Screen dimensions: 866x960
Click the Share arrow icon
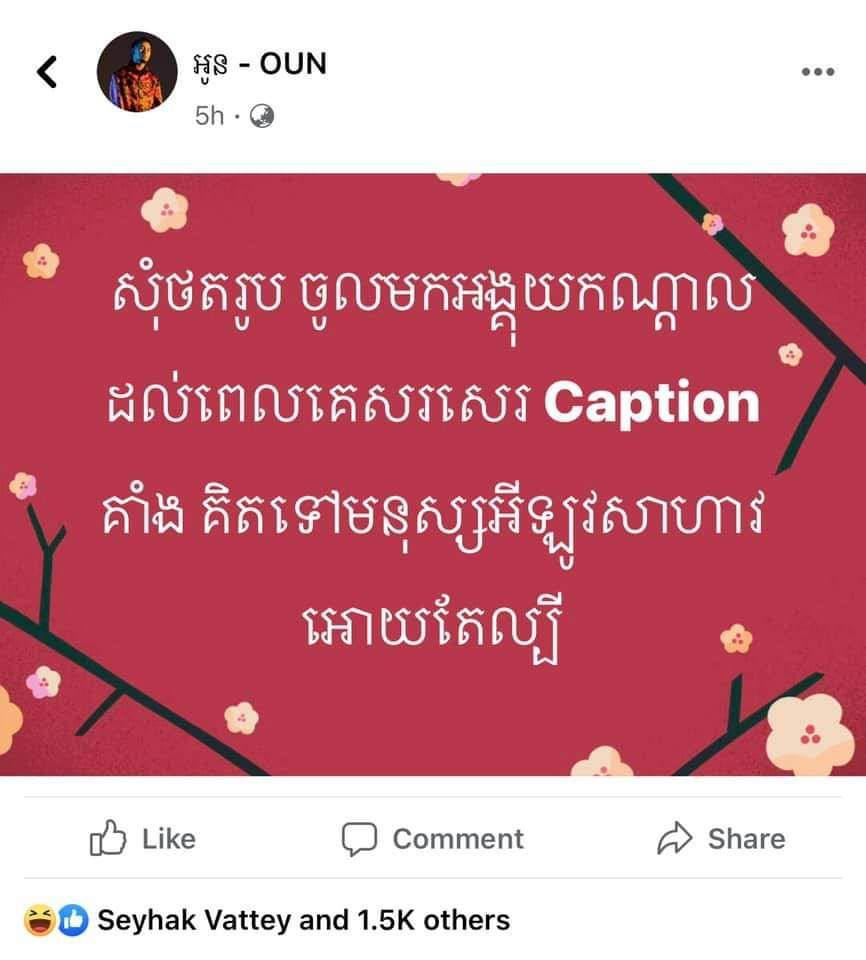tap(674, 838)
